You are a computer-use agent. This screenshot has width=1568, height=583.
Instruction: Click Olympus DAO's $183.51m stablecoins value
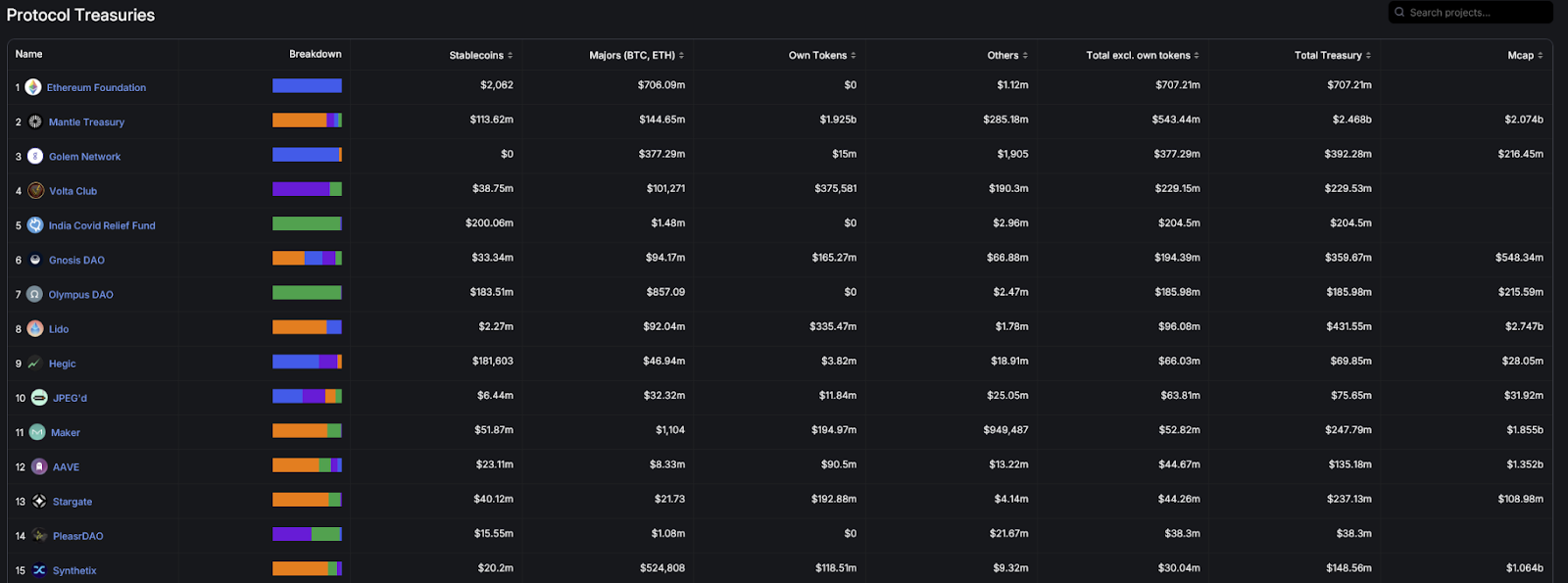491,292
